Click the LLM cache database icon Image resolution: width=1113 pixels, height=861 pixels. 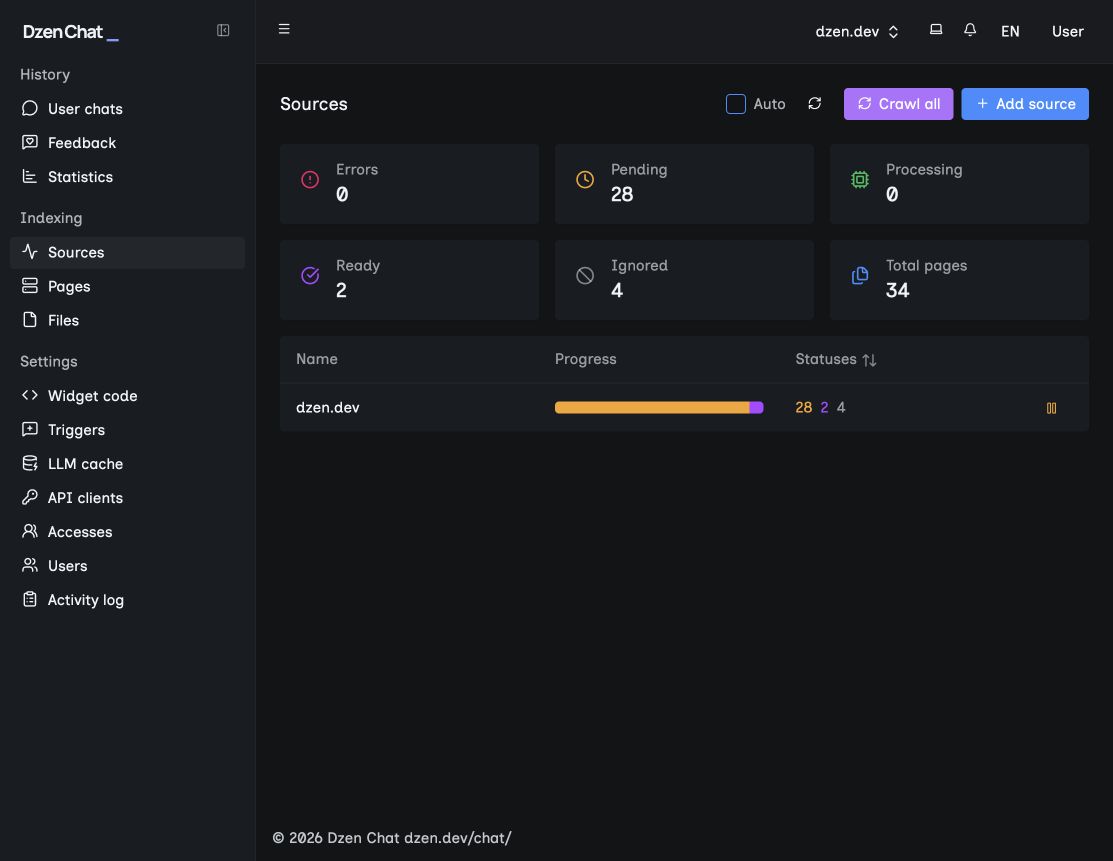[30, 464]
